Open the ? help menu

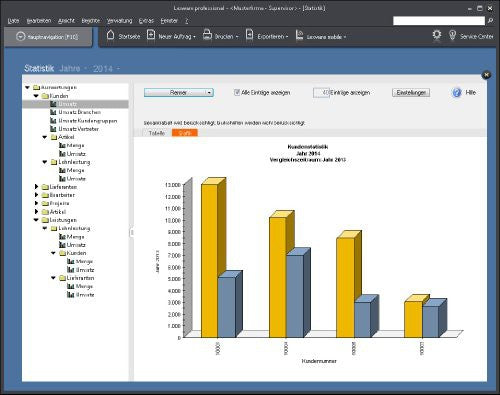pyautogui.click(x=187, y=21)
